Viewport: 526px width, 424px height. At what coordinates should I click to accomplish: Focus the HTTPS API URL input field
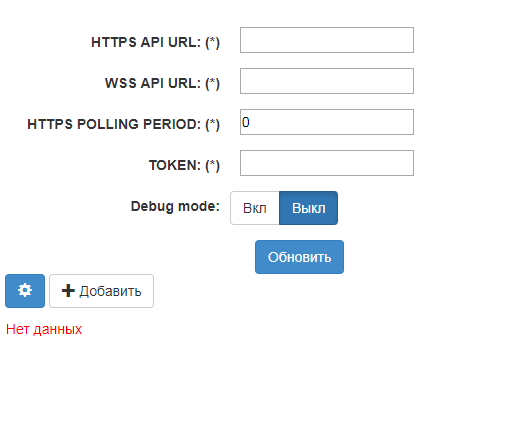[x=327, y=40]
